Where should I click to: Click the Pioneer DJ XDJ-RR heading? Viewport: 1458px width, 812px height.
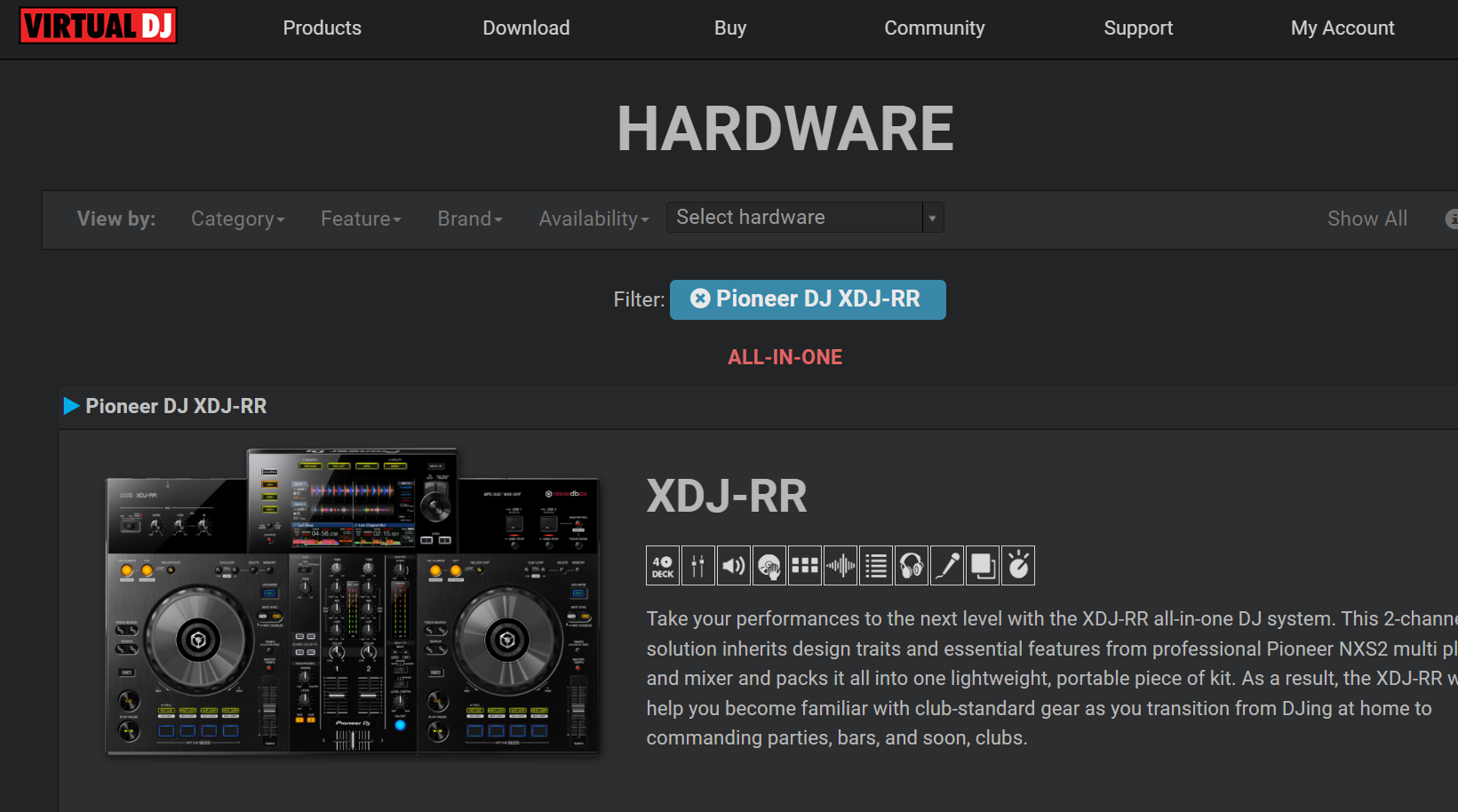pyautogui.click(x=176, y=406)
